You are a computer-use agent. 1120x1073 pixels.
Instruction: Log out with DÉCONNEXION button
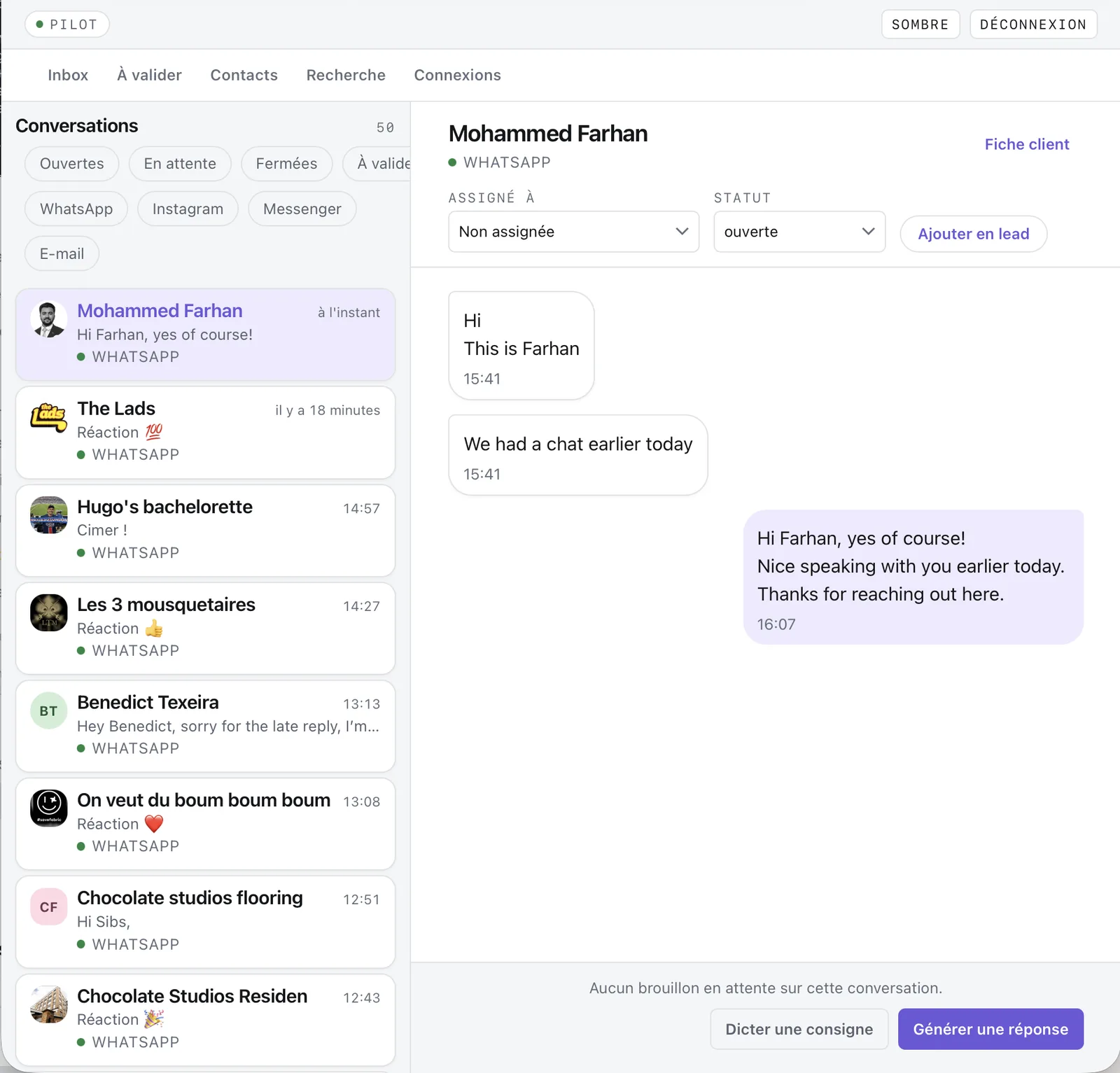[x=1033, y=24]
